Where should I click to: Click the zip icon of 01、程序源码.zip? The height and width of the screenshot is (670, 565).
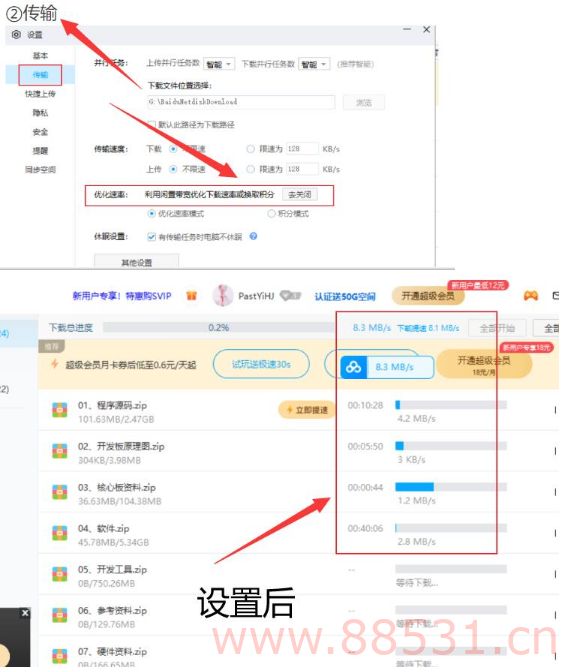coord(60,410)
